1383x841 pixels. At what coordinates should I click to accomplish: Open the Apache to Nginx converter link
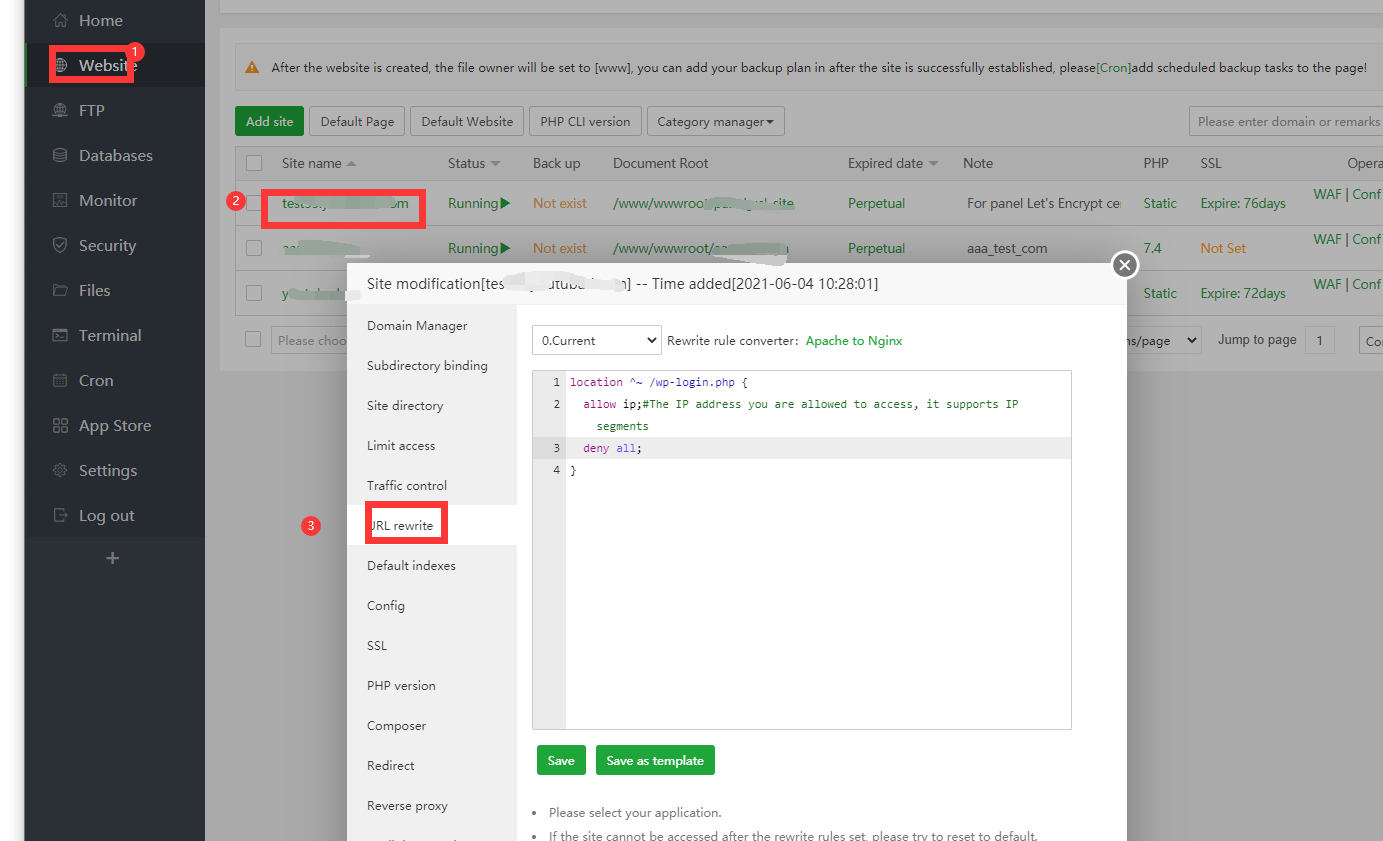point(854,341)
